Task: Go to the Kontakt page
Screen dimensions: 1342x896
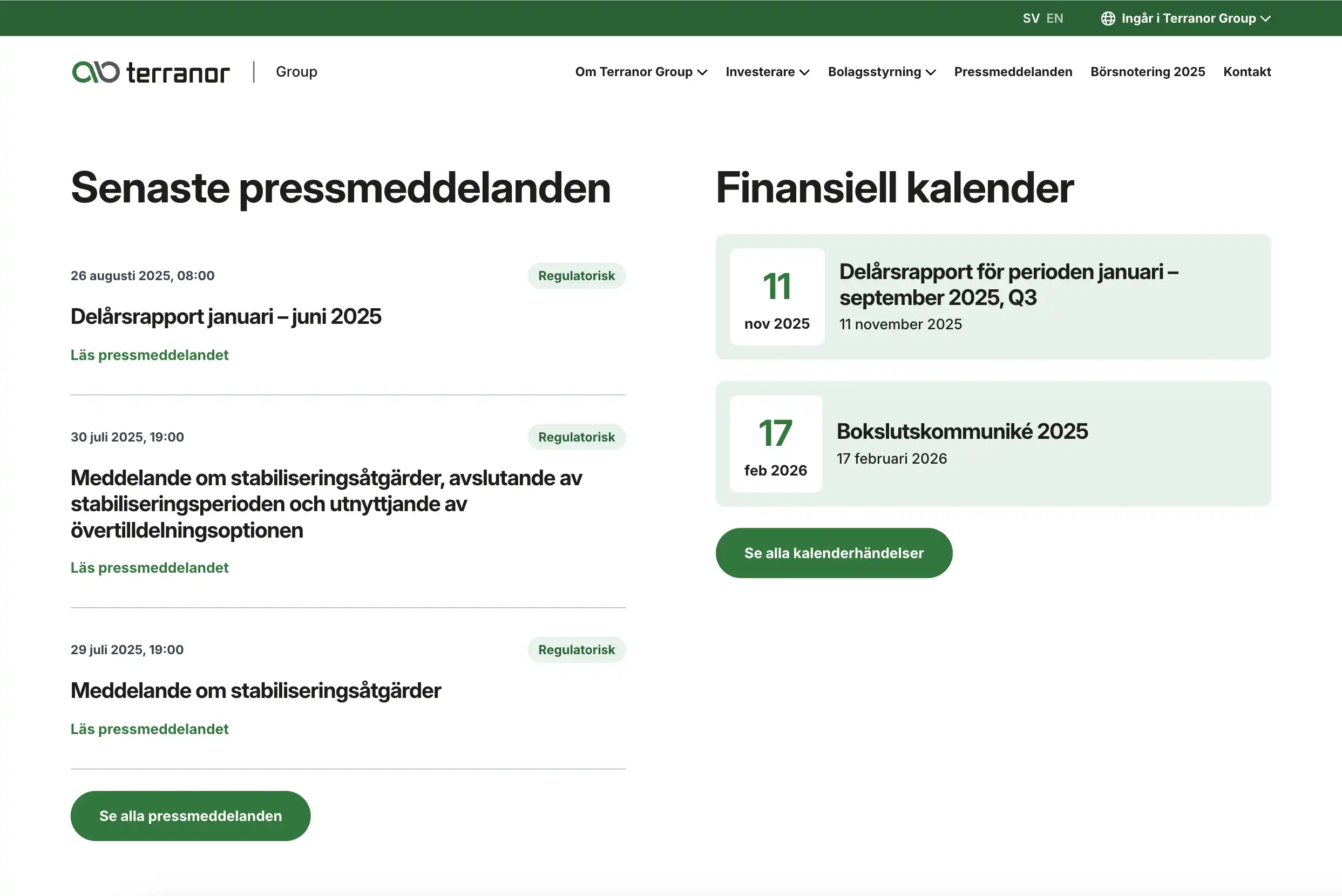Action: click(1246, 71)
